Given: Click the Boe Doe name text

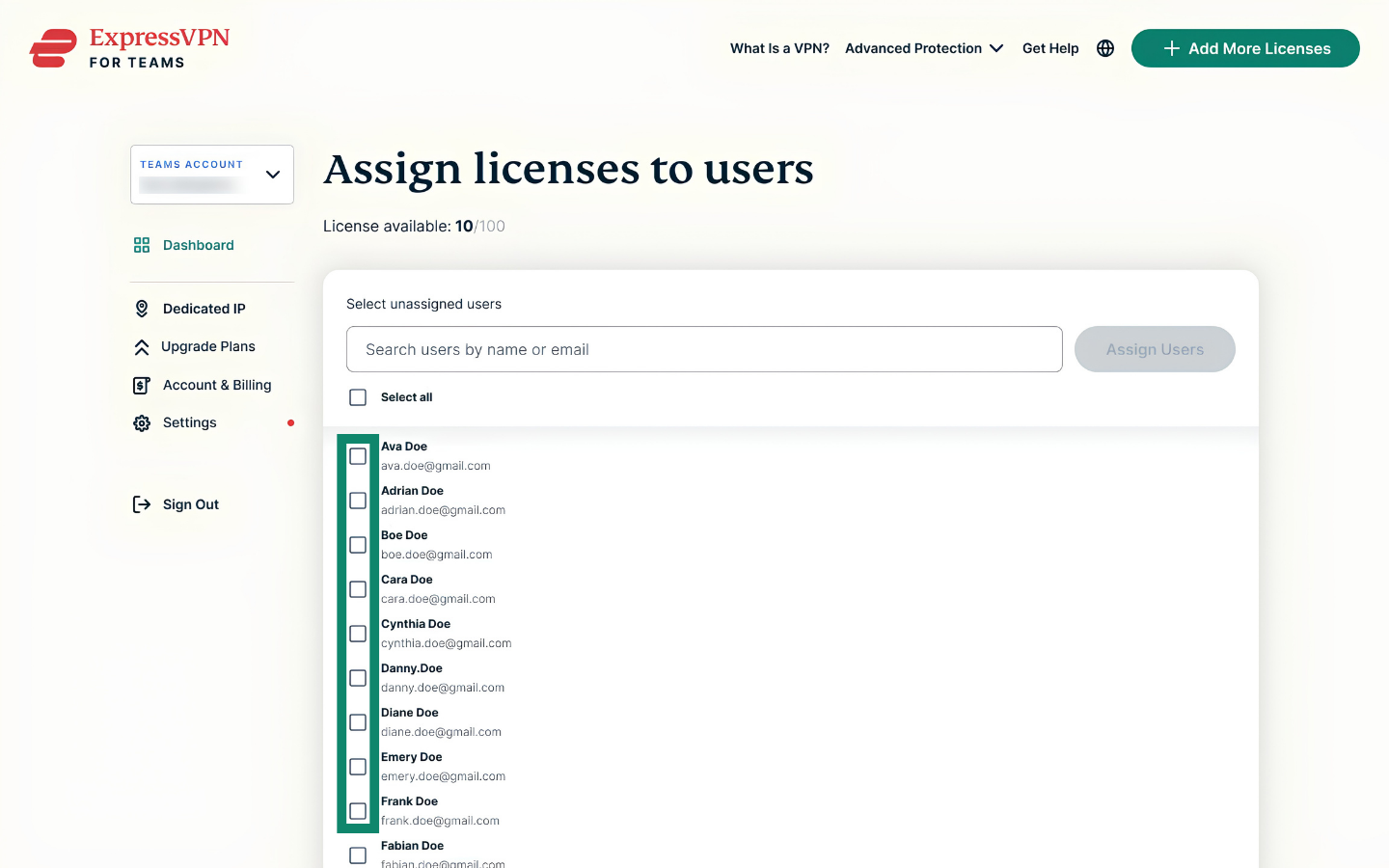Looking at the screenshot, I should 404,535.
